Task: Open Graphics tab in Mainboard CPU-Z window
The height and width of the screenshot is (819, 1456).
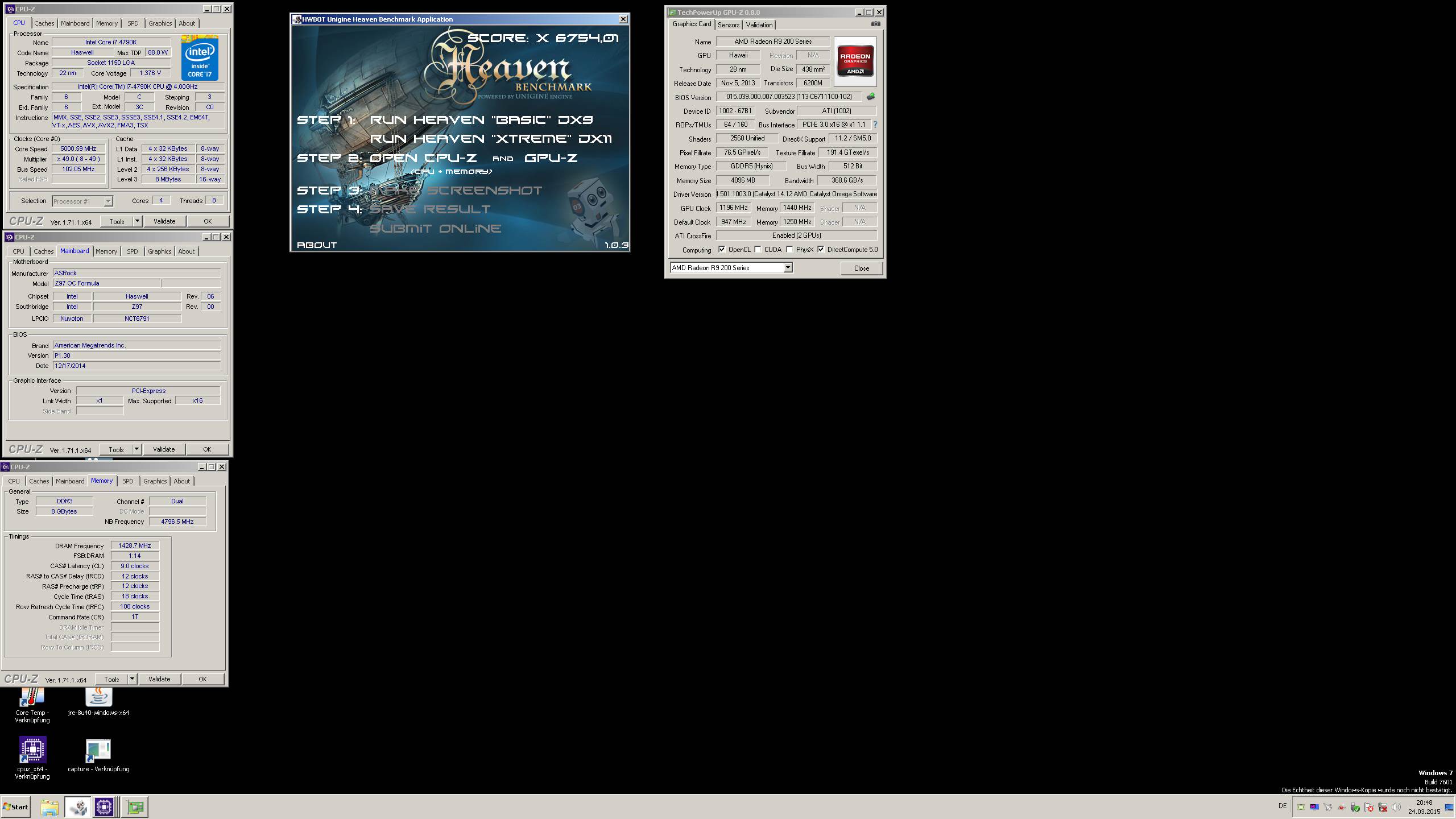Action: coord(159,251)
